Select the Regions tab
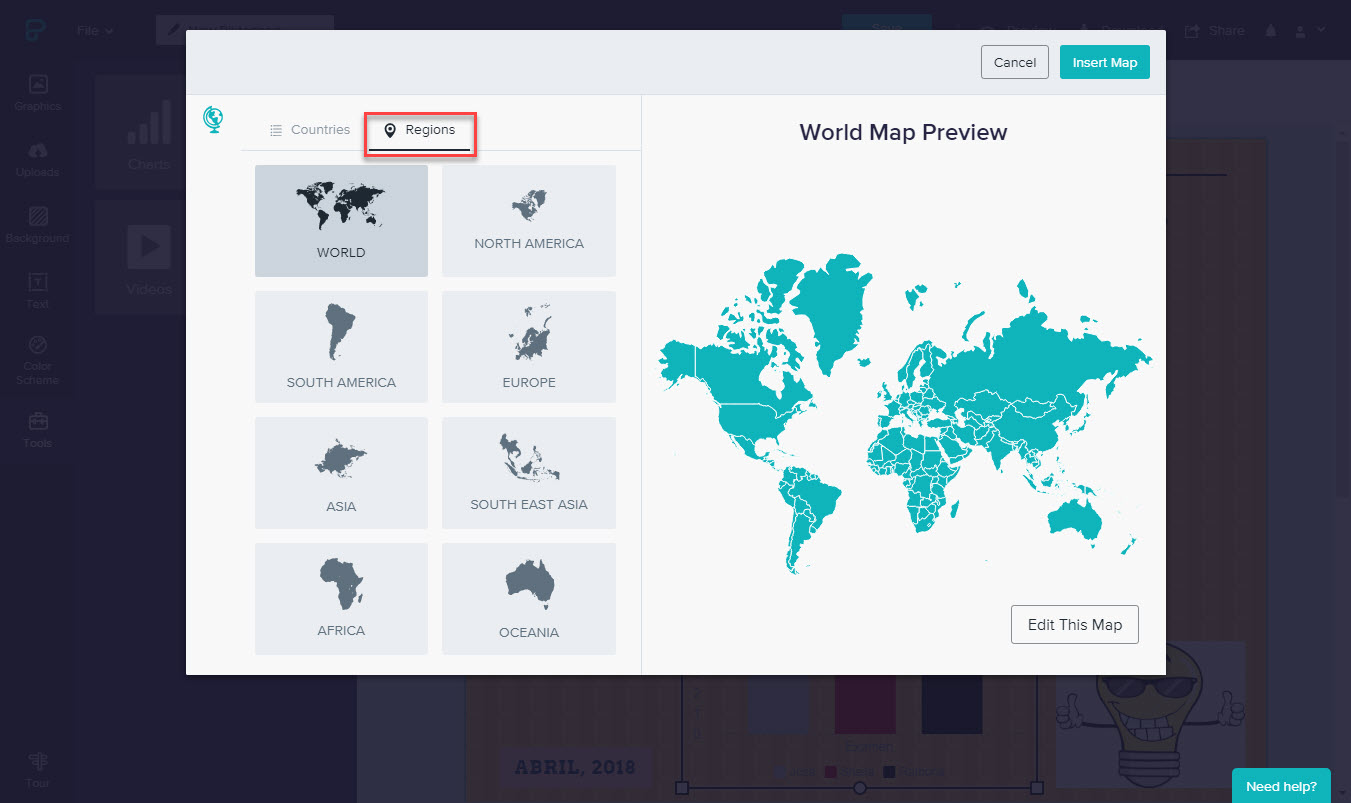 pos(420,130)
